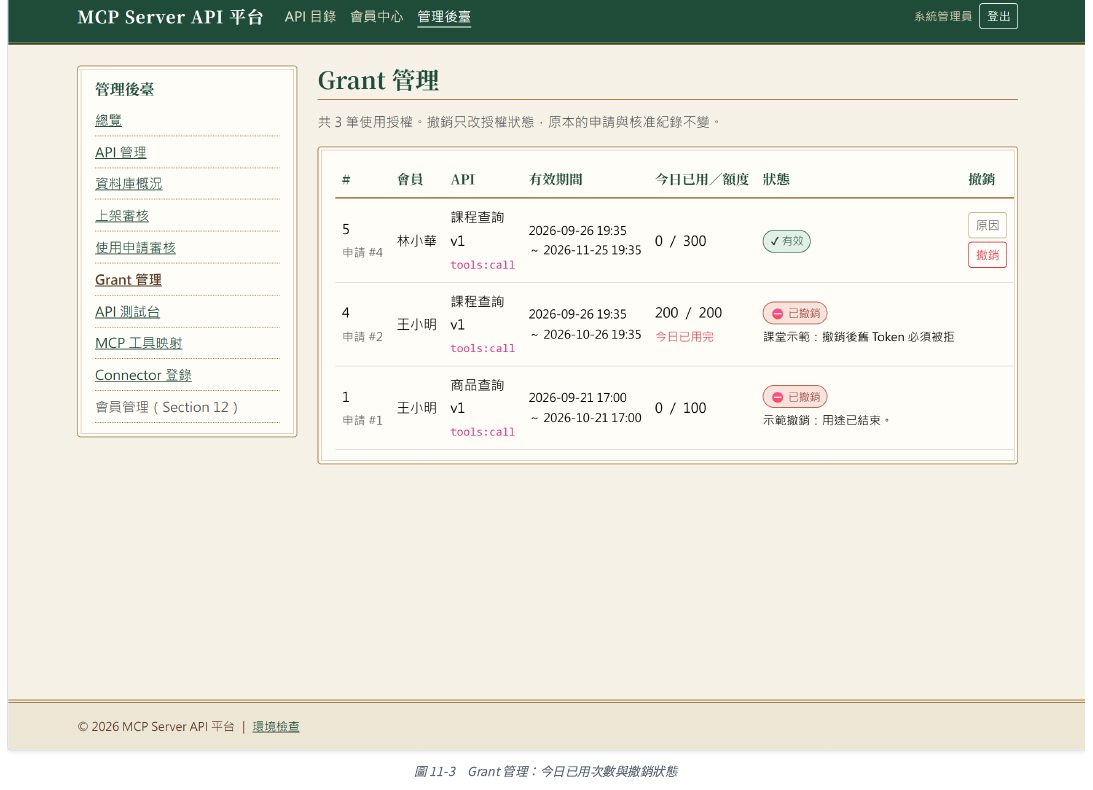This screenshot has width=1093, height=790.
Task: Click the 狀態 column header
Action: (776, 179)
